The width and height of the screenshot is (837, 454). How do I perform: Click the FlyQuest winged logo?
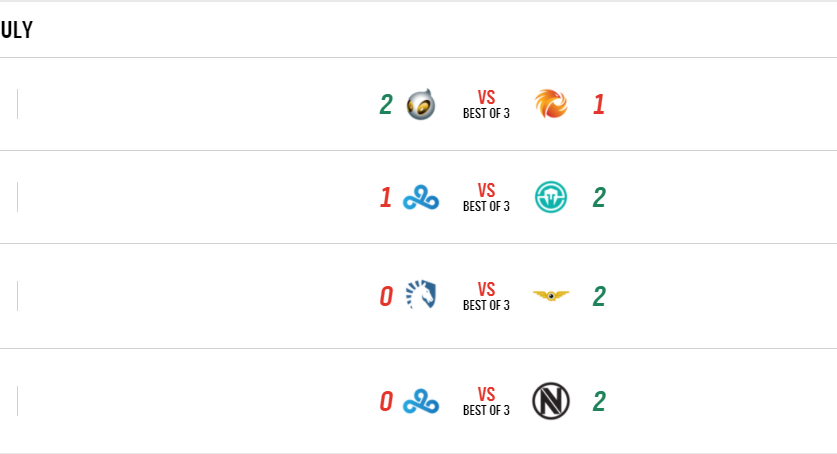[550, 296]
